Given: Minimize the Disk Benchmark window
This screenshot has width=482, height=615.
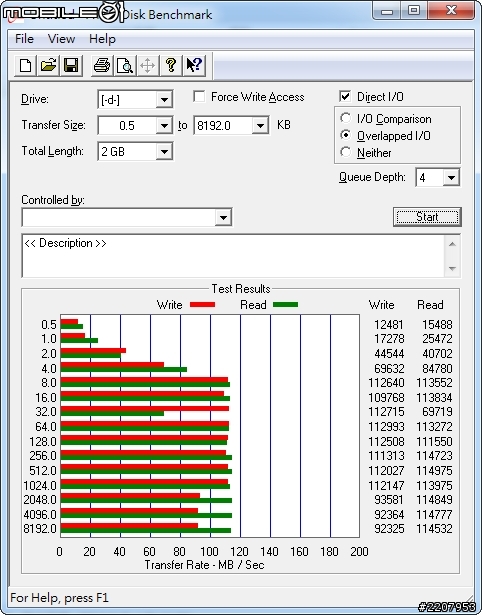Looking at the screenshot, I should click(x=386, y=10).
